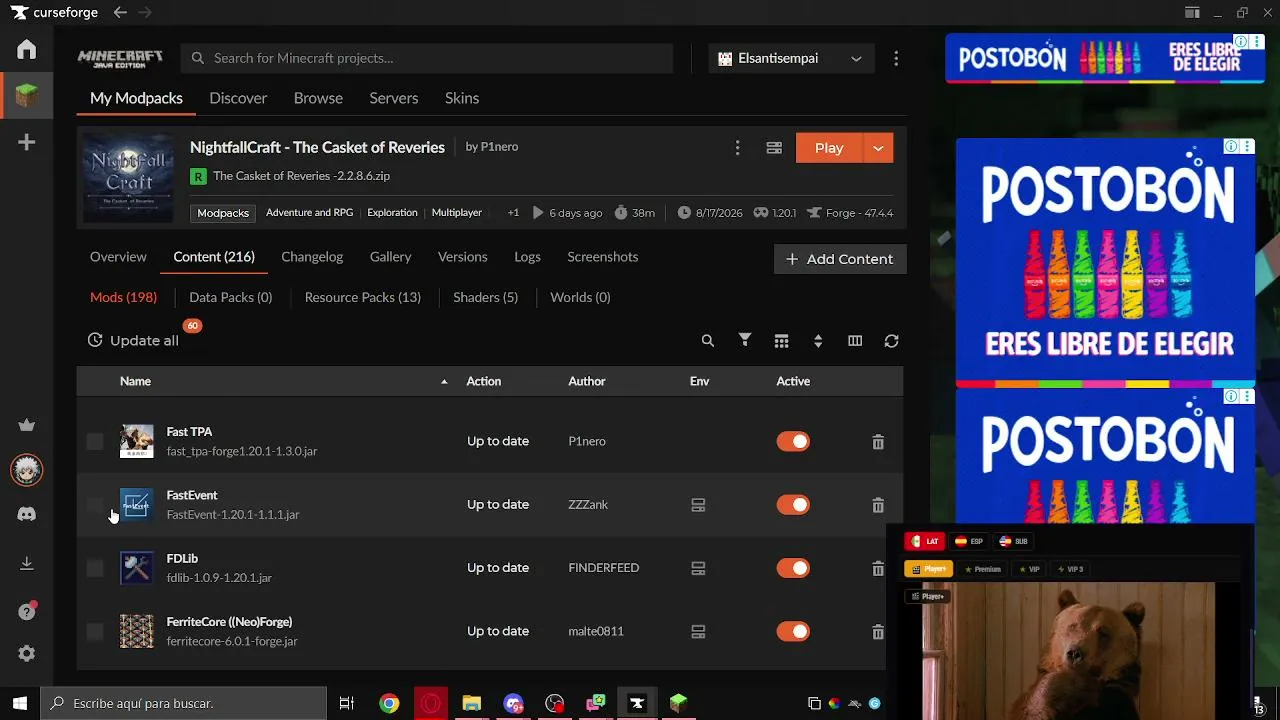Click the Modpacks tag
Screen dimensions: 1280x720
click(223, 213)
